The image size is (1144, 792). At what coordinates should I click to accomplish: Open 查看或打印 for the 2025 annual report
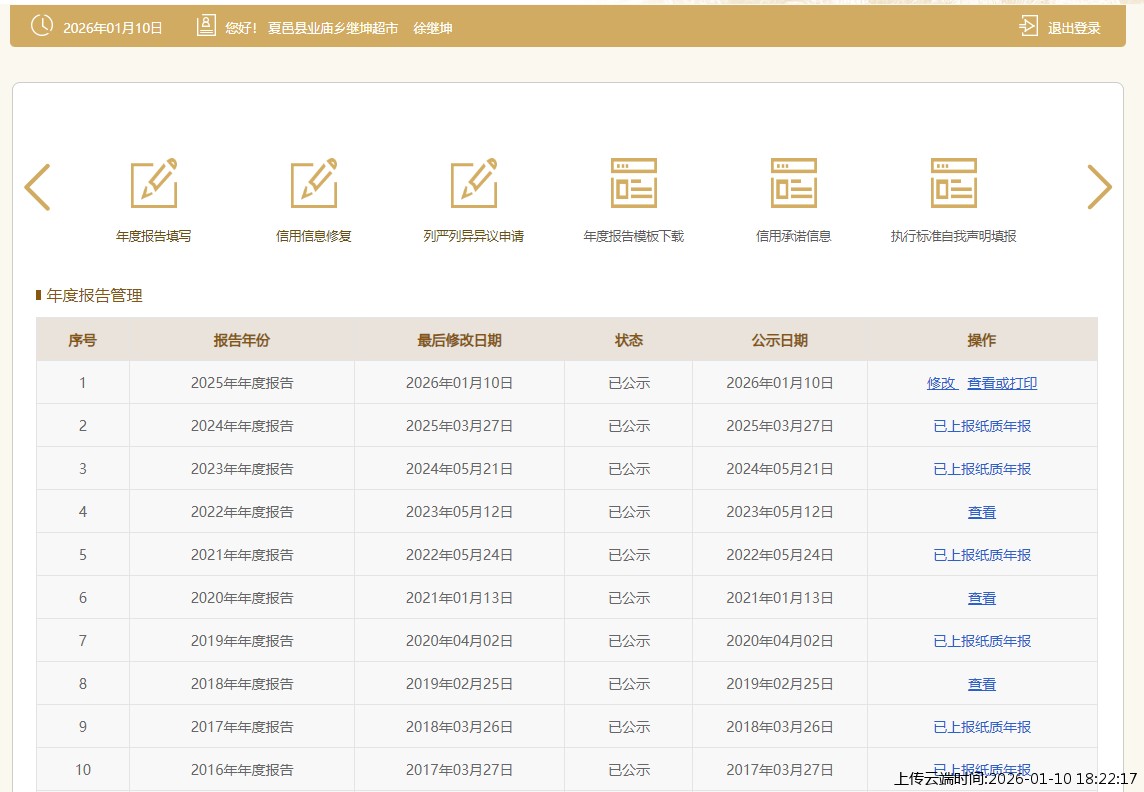1002,383
